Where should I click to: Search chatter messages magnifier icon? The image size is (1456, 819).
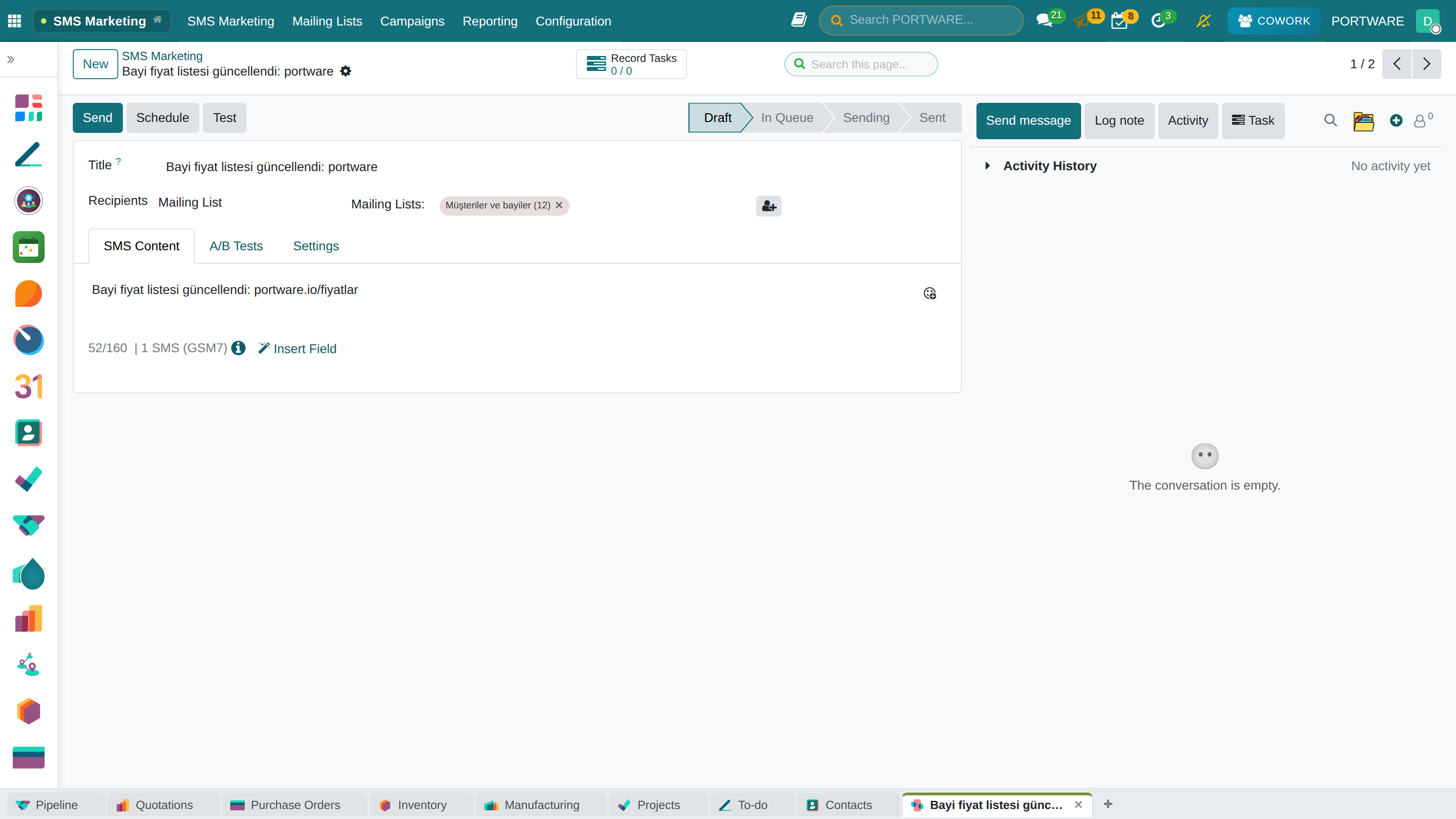pyautogui.click(x=1330, y=121)
